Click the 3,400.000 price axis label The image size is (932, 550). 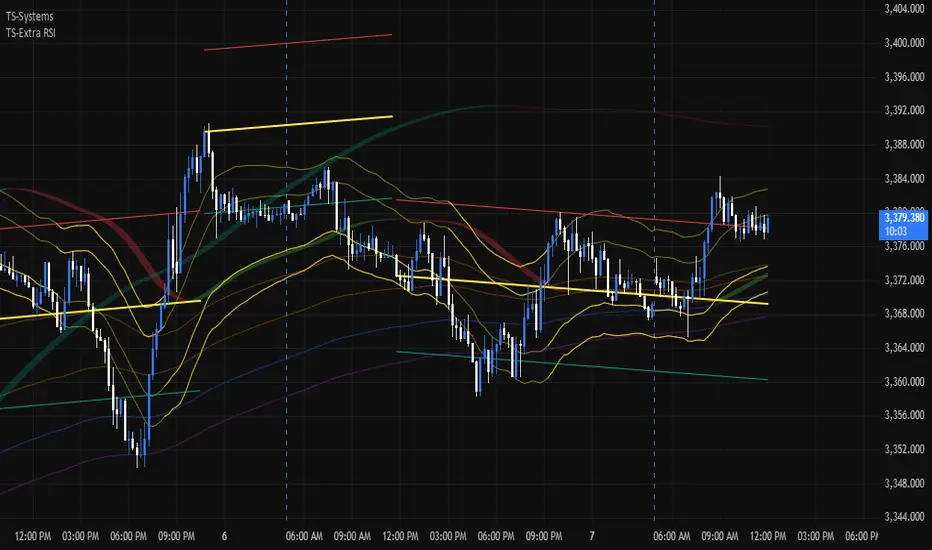point(904,43)
